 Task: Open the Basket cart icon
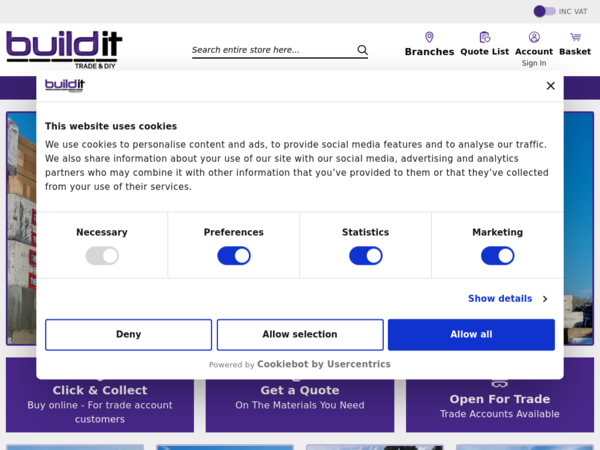tap(575, 37)
